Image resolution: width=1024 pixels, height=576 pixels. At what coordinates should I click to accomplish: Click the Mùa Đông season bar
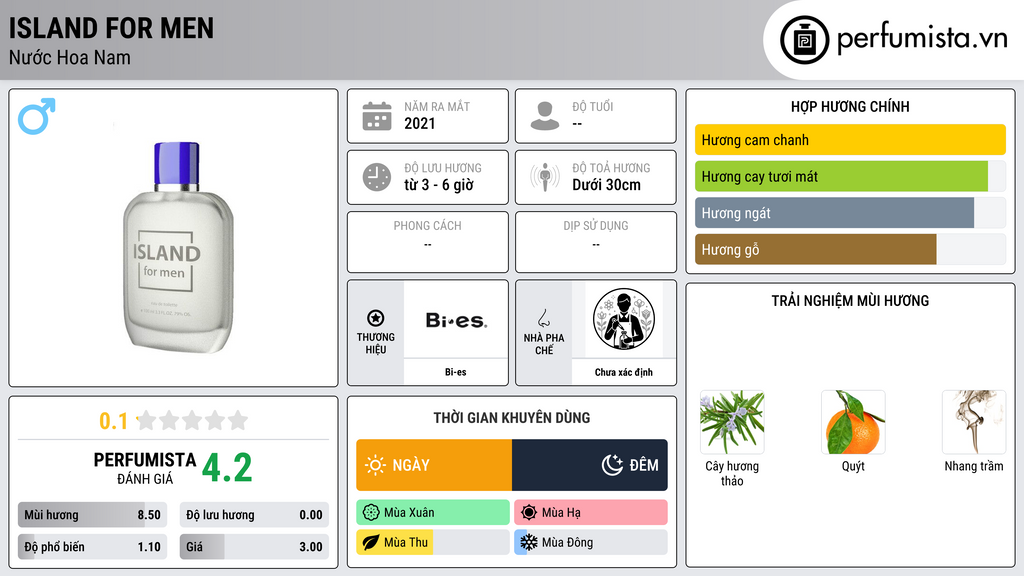point(590,542)
